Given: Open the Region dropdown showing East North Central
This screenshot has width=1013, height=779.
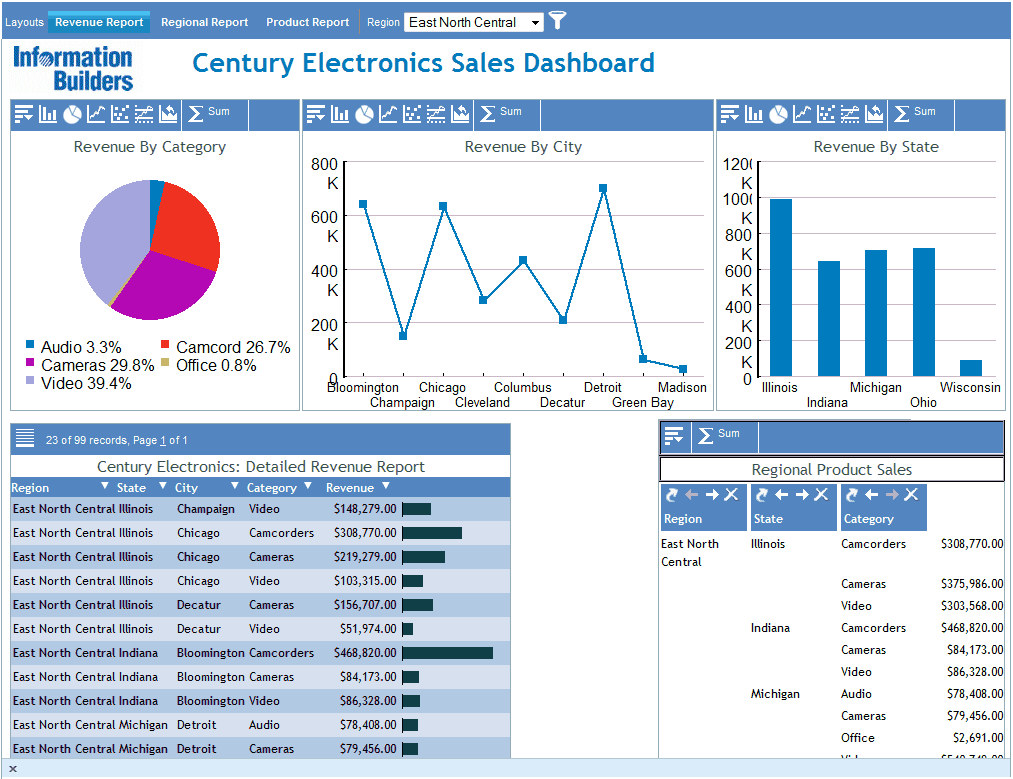Looking at the screenshot, I should pyautogui.click(x=474, y=22).
